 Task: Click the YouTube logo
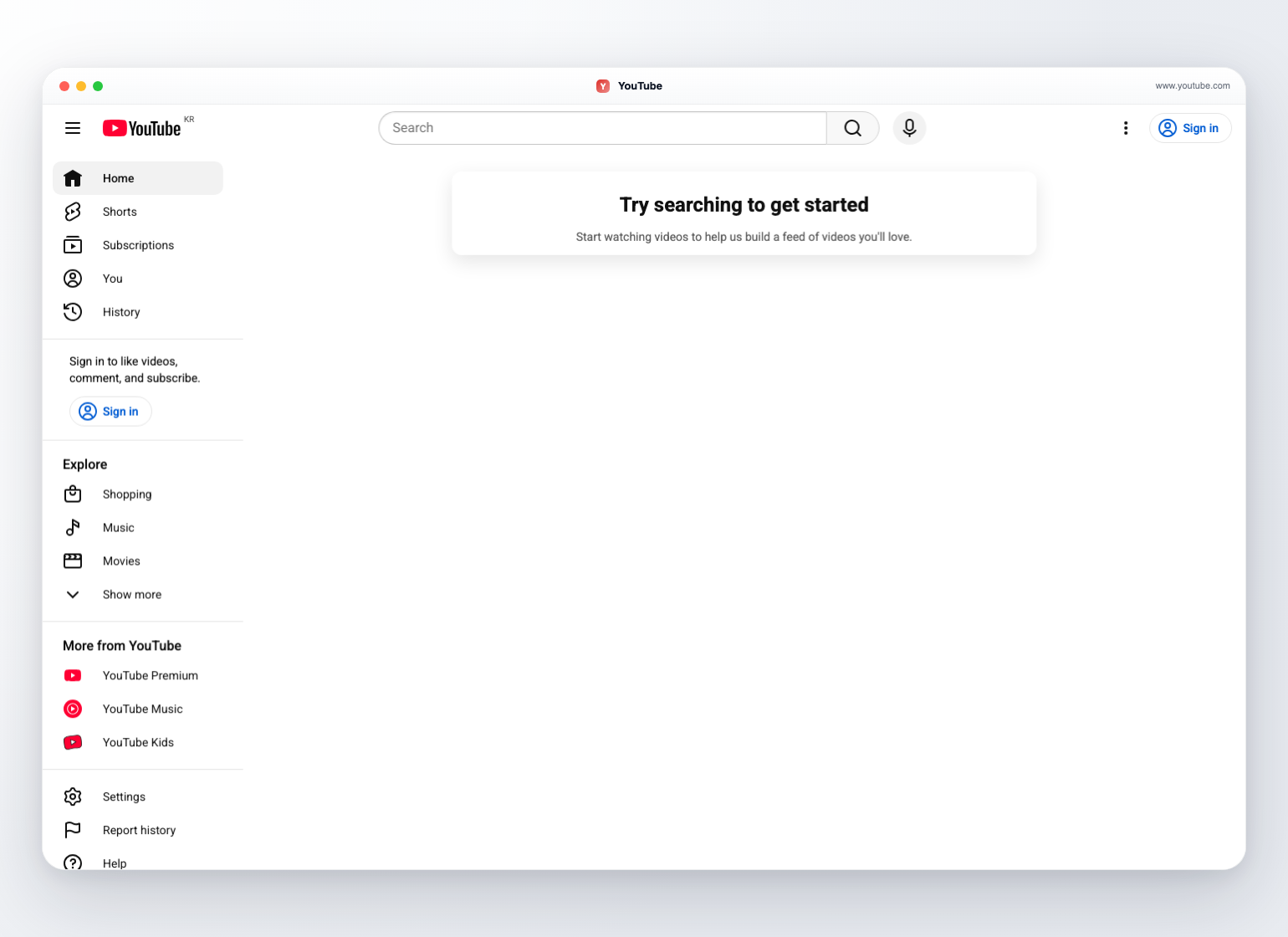142,128
